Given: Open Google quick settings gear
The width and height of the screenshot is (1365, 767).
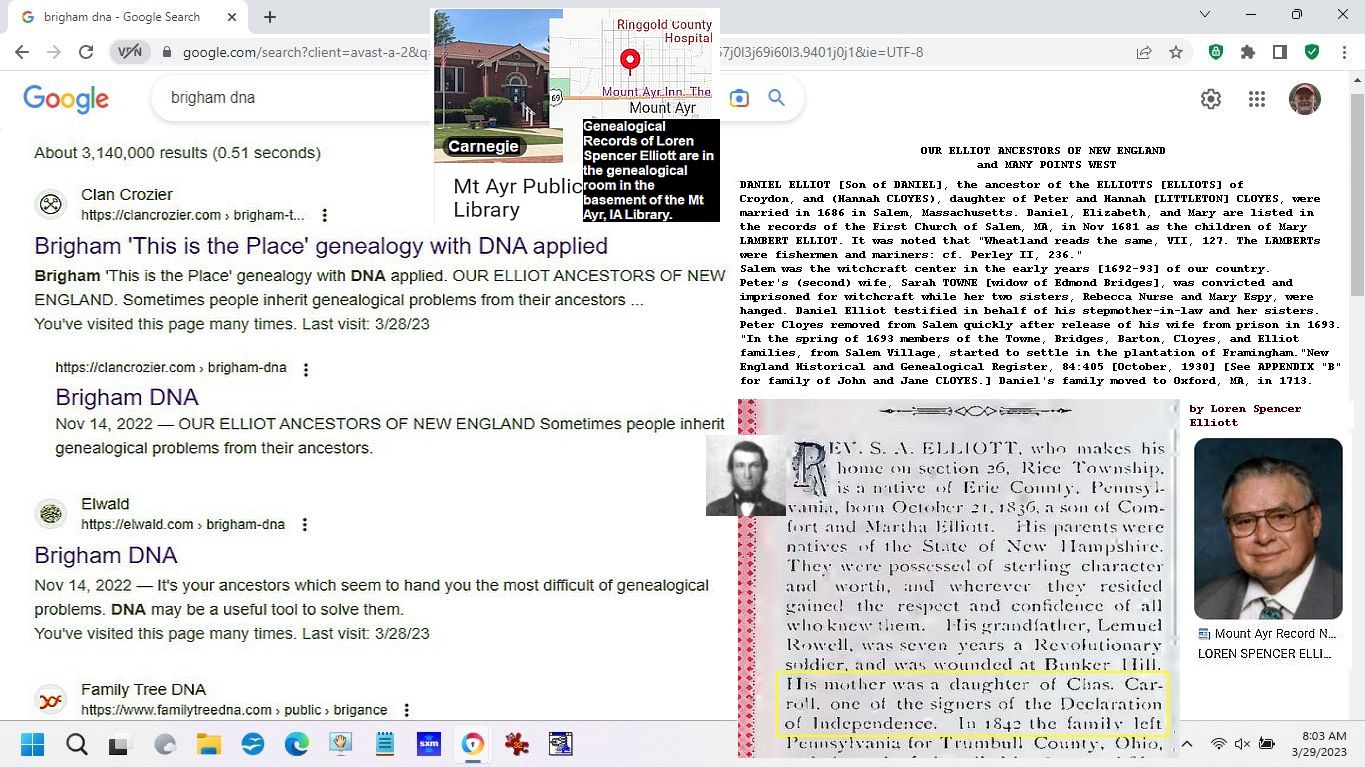Looking at the screenshot, I should tap(1211, 99).
